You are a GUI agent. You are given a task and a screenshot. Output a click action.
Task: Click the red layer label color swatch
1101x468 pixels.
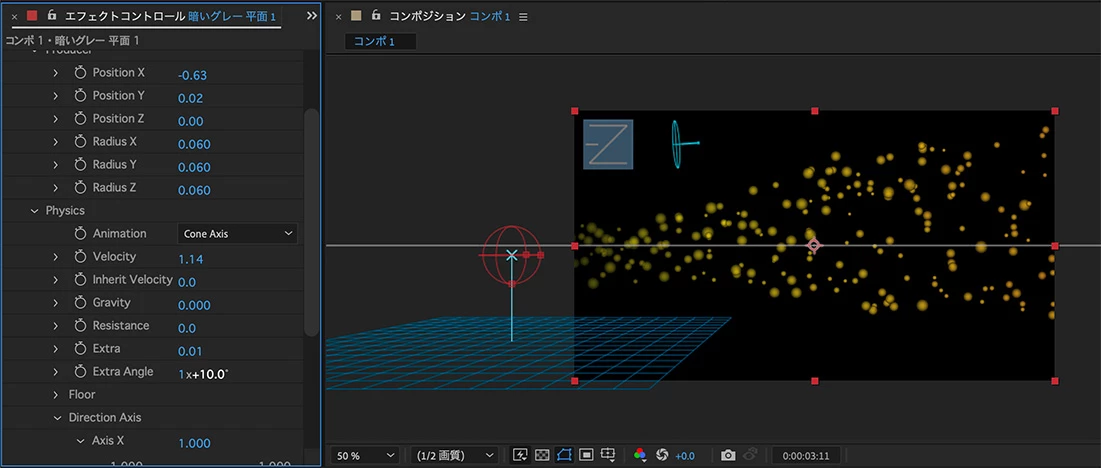coord(32,15)
